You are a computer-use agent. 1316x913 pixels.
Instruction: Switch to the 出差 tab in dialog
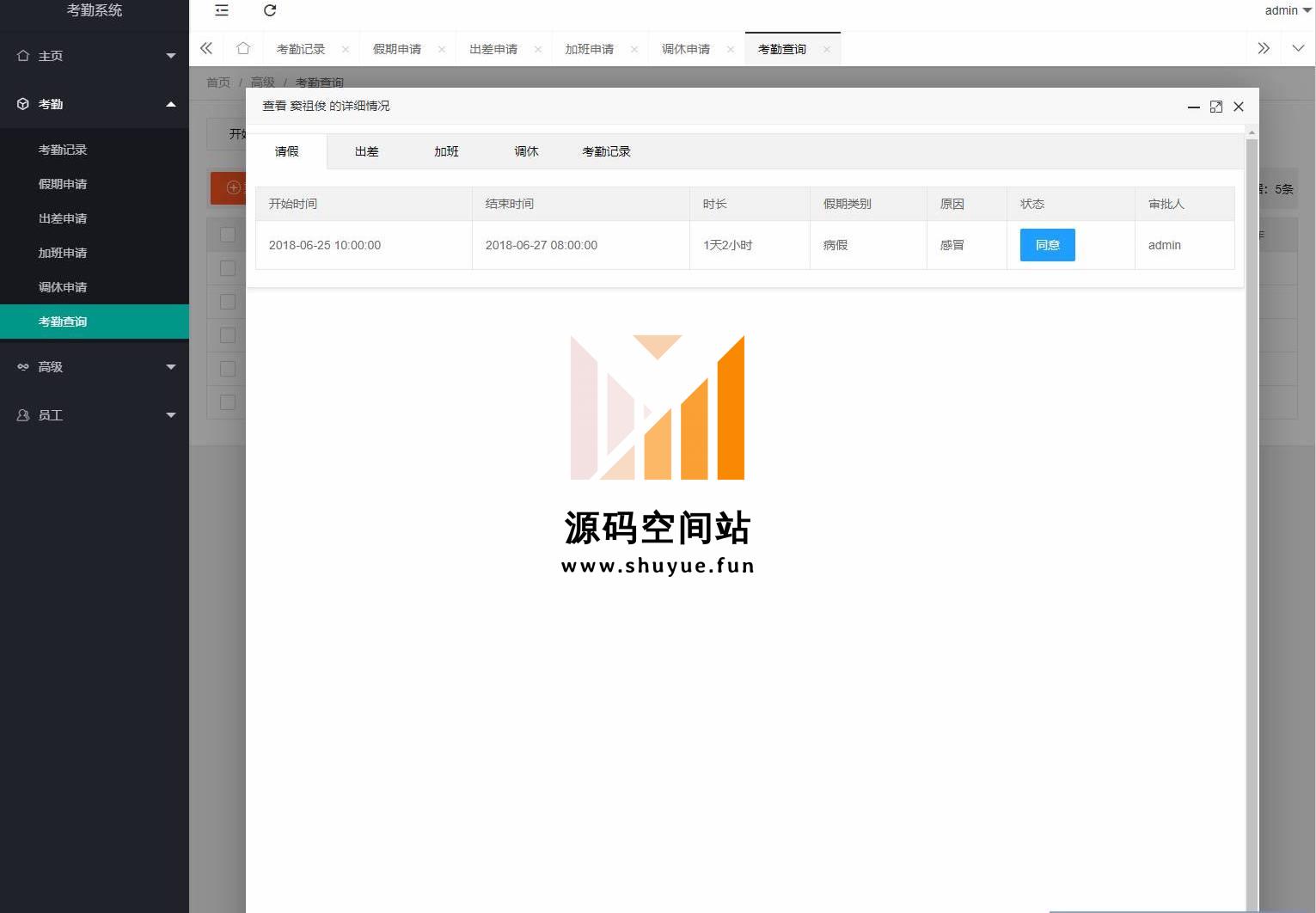click(367, 151)
